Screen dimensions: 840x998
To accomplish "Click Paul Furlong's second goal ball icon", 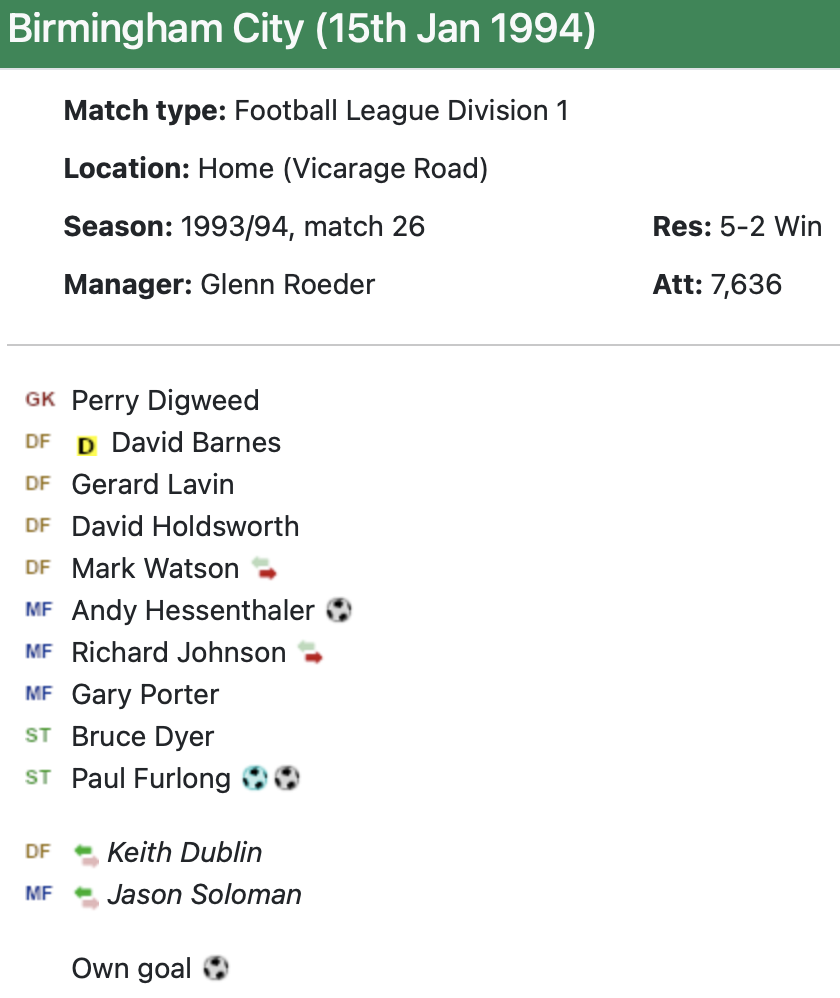I will (287, 778).
